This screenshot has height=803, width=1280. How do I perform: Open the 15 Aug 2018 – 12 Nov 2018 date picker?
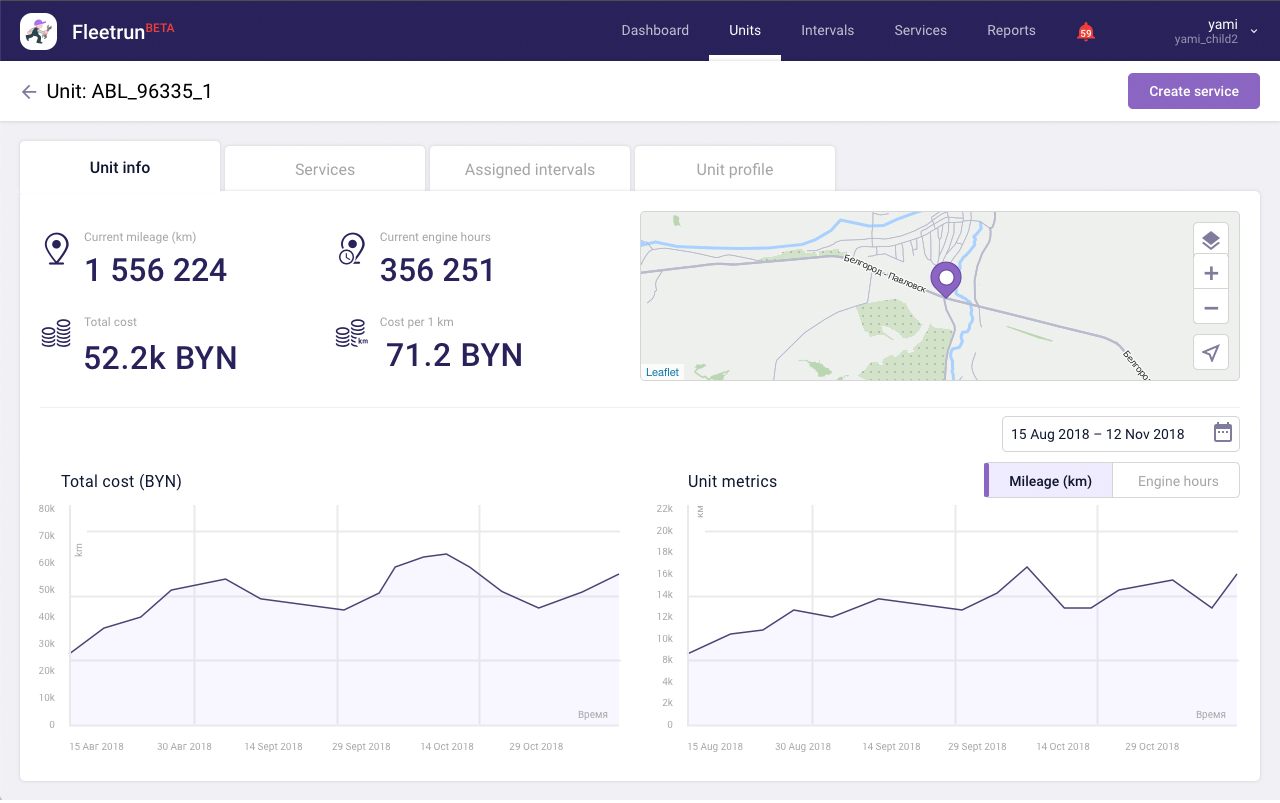(1098, 434)
